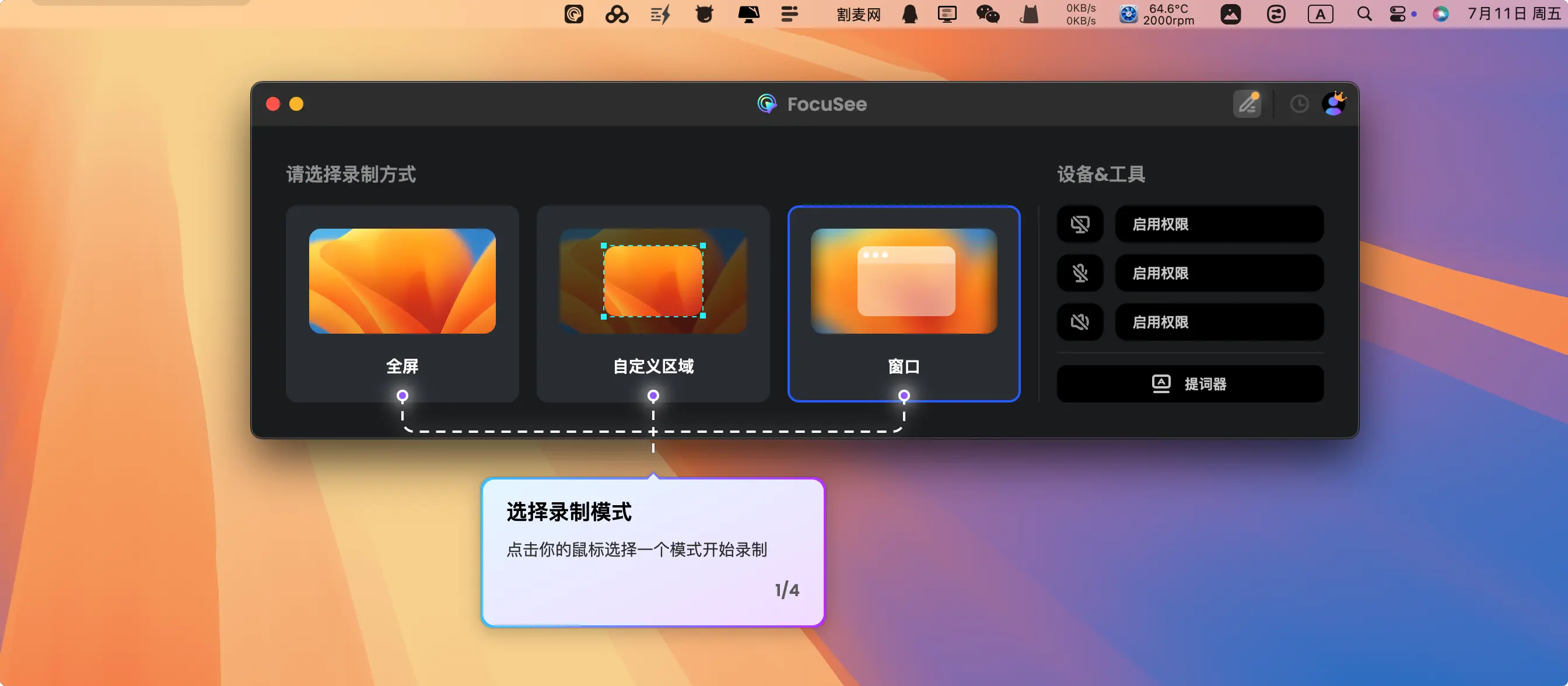Viewport: 1568px width, 686px height.
Task: Click the stacked text lines menu bar icon
Action: pos(789,14)
